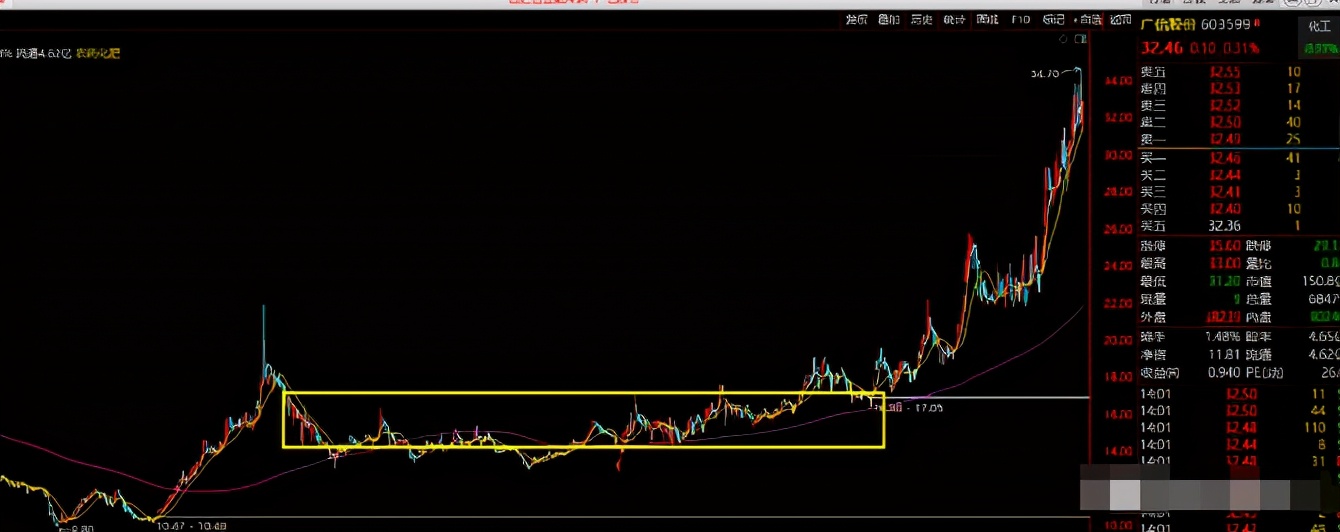
Task: Select the 买一 bid row at 32.46
Action: 1239,157
